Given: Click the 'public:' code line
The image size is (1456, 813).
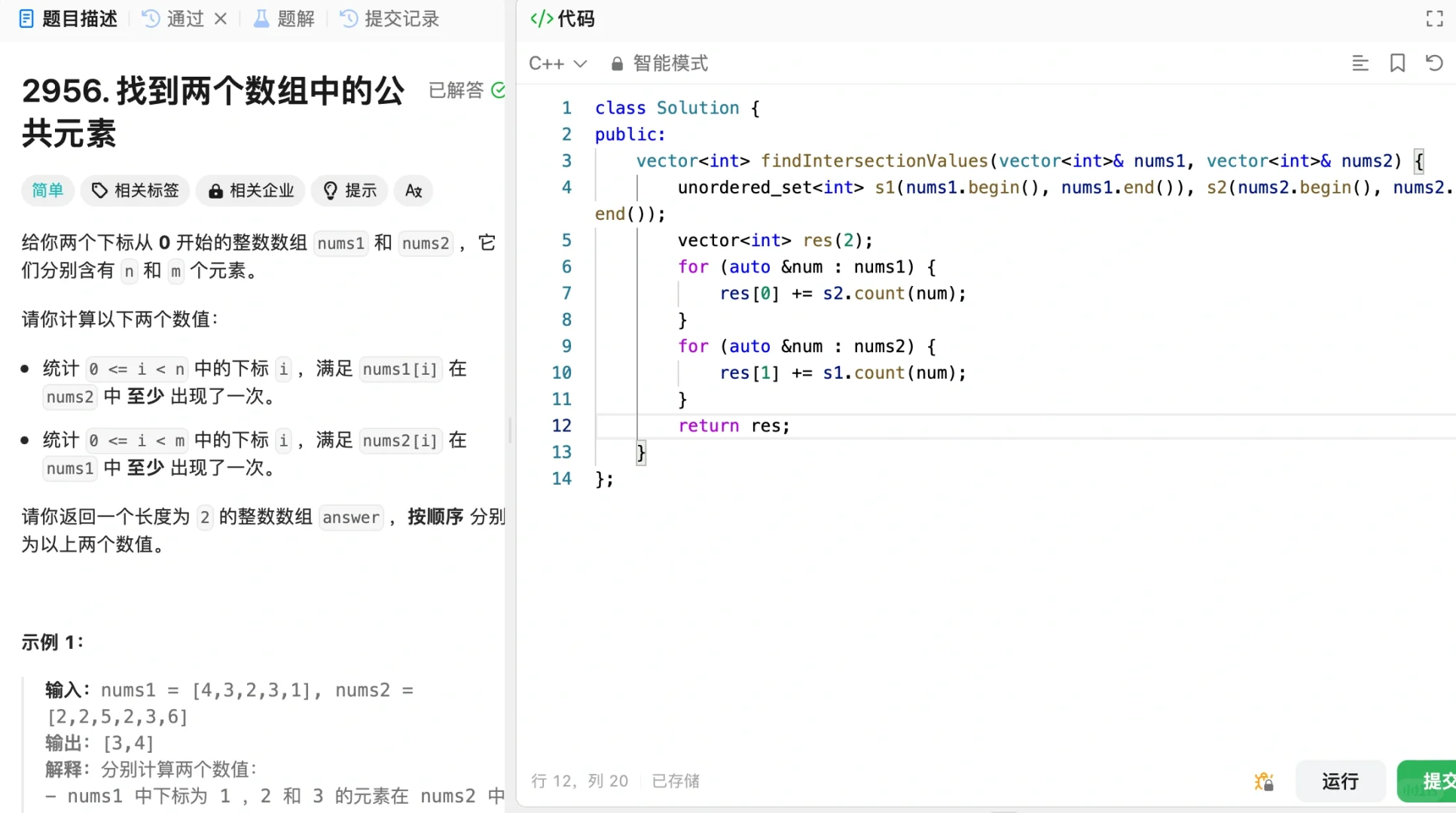Looking at the screenshot, I should tap(630, 134).
